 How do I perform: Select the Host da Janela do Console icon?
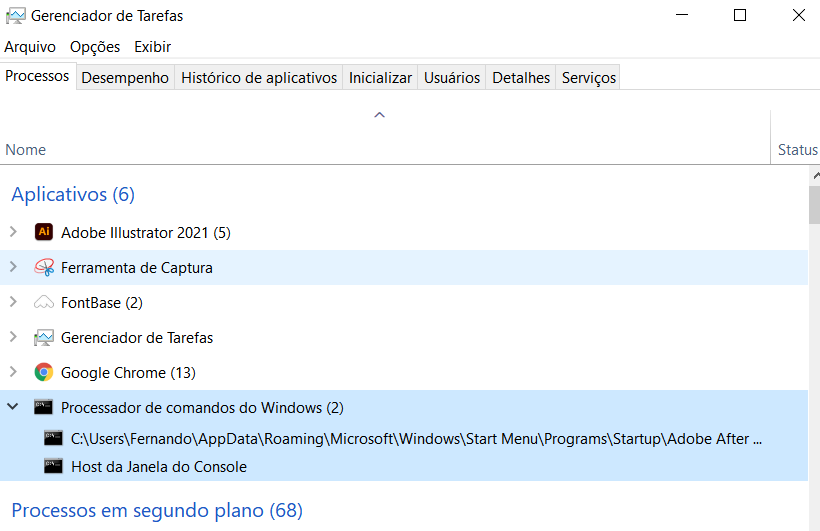tap(53, 466)
